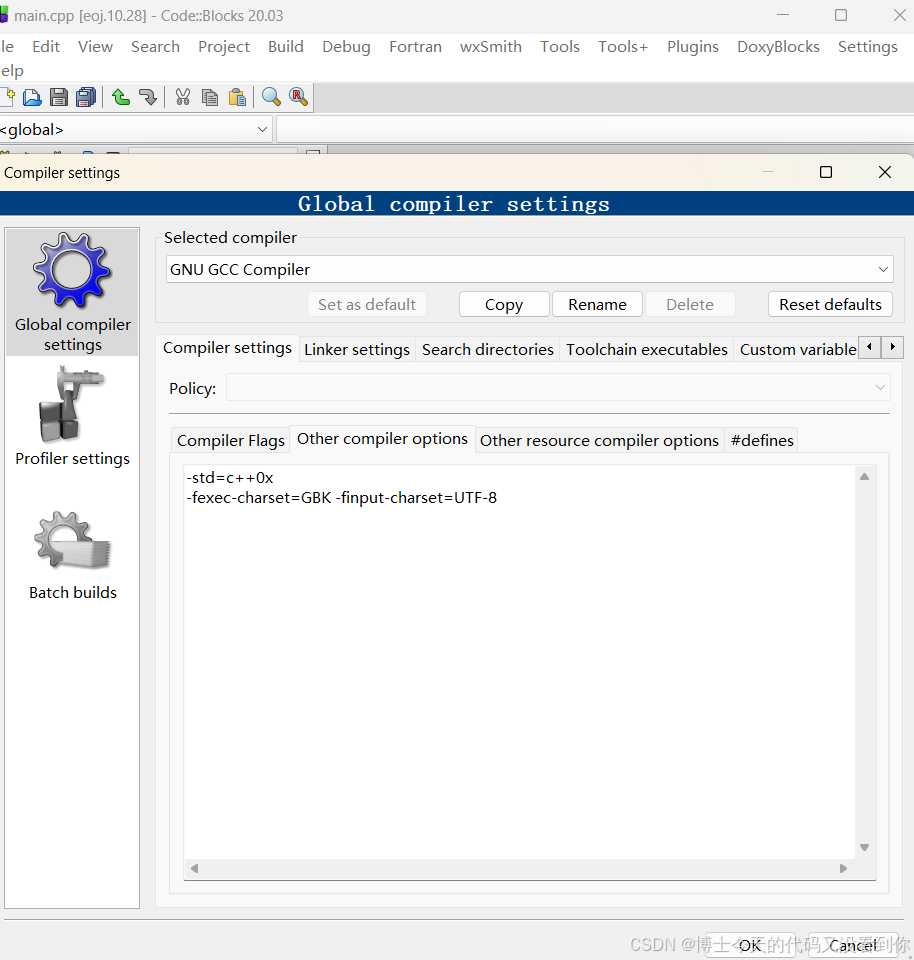This screenshot has height=960, width=914.
Task: Open the Edit menu
Action: [46, 47]
